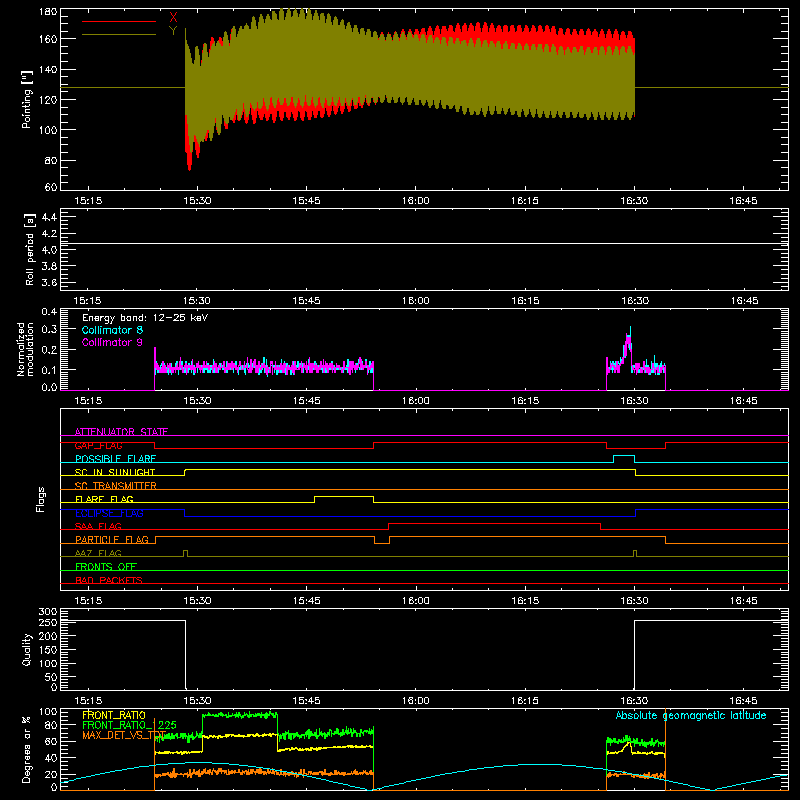Click the orange MAX_DET_VS_TOT legend entry
This screenshot has width=800, height=800.
(x=124, y=735)
